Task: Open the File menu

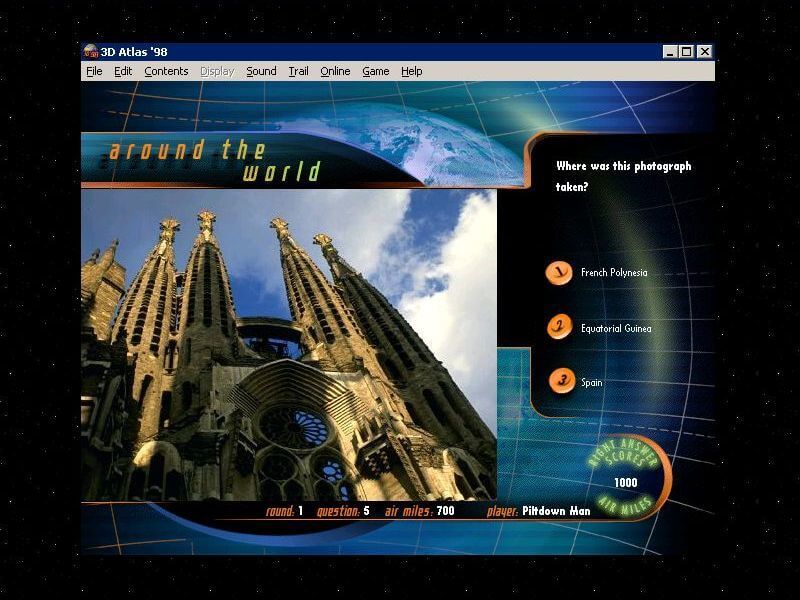Action: 94,71
